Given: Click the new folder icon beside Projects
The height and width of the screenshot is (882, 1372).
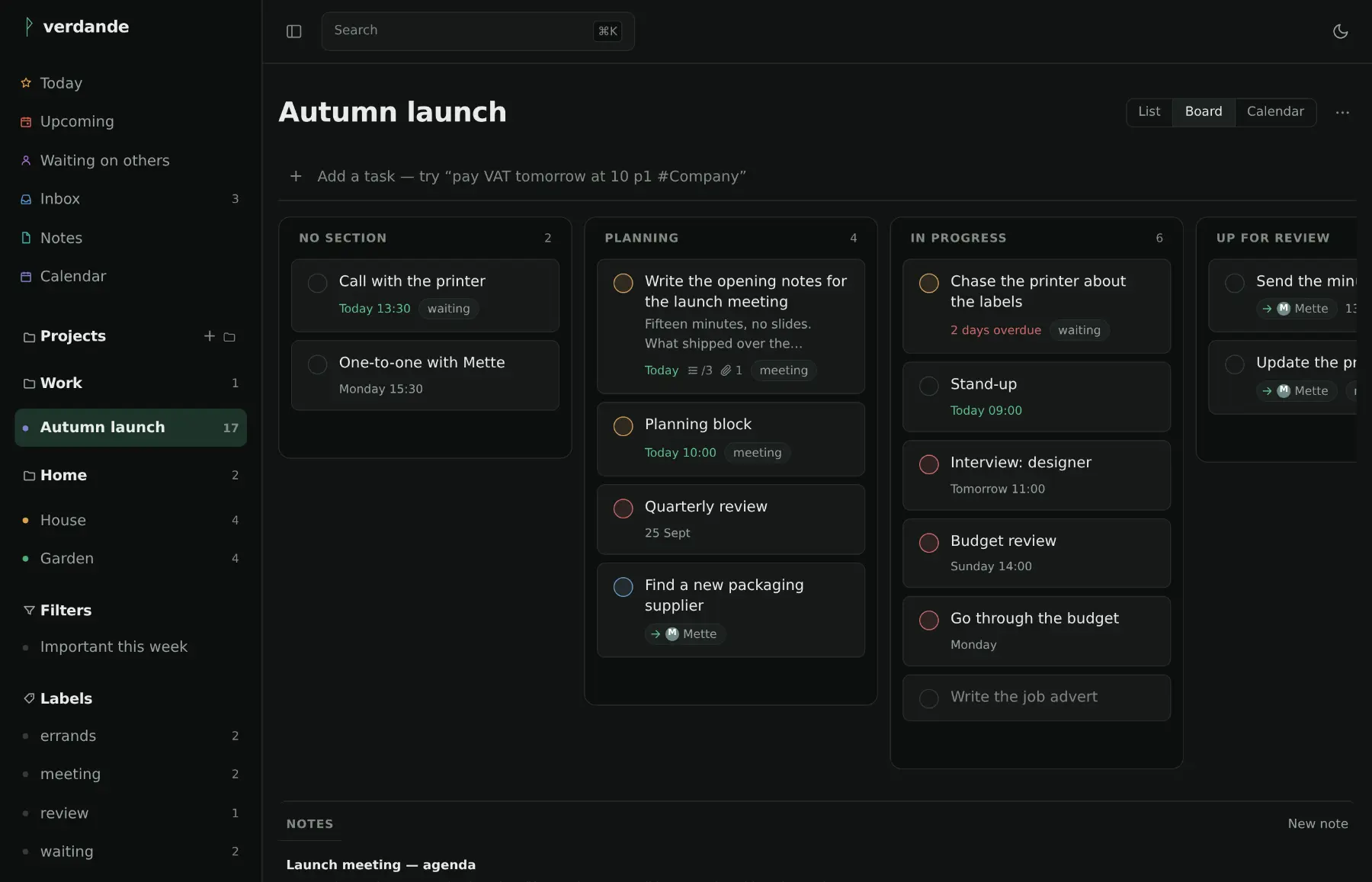Looking at the screenshot, I should (229, 337).
